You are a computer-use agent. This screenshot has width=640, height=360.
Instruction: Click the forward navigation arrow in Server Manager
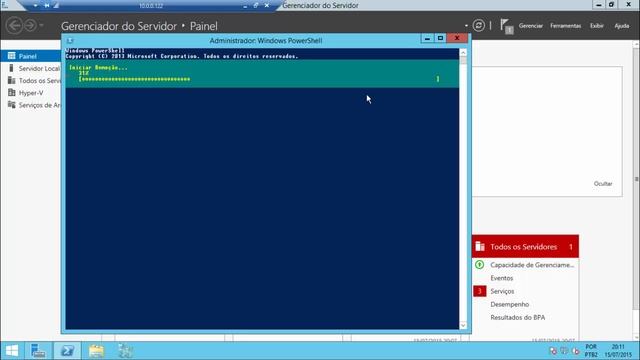(30, 25)
